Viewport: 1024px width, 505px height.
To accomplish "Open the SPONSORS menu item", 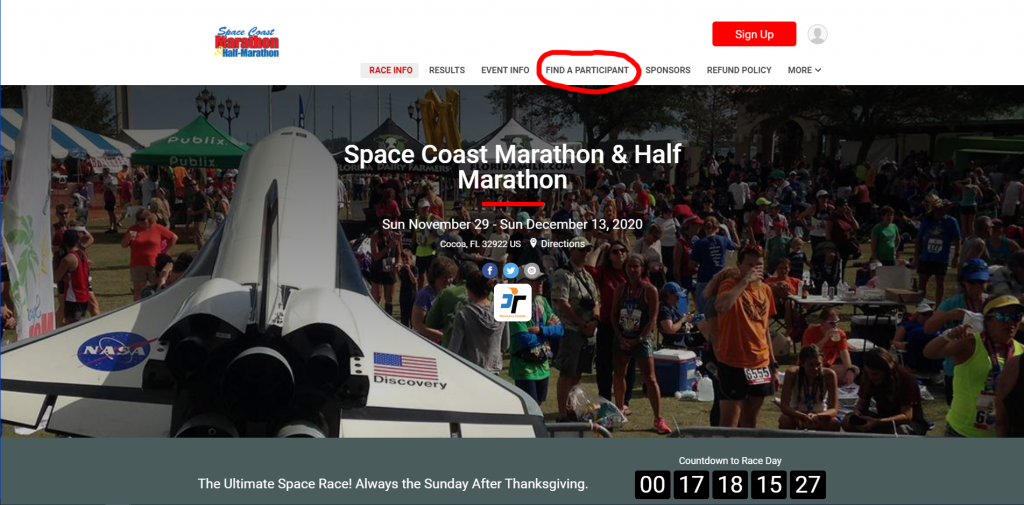I will [x=667, y=70].
